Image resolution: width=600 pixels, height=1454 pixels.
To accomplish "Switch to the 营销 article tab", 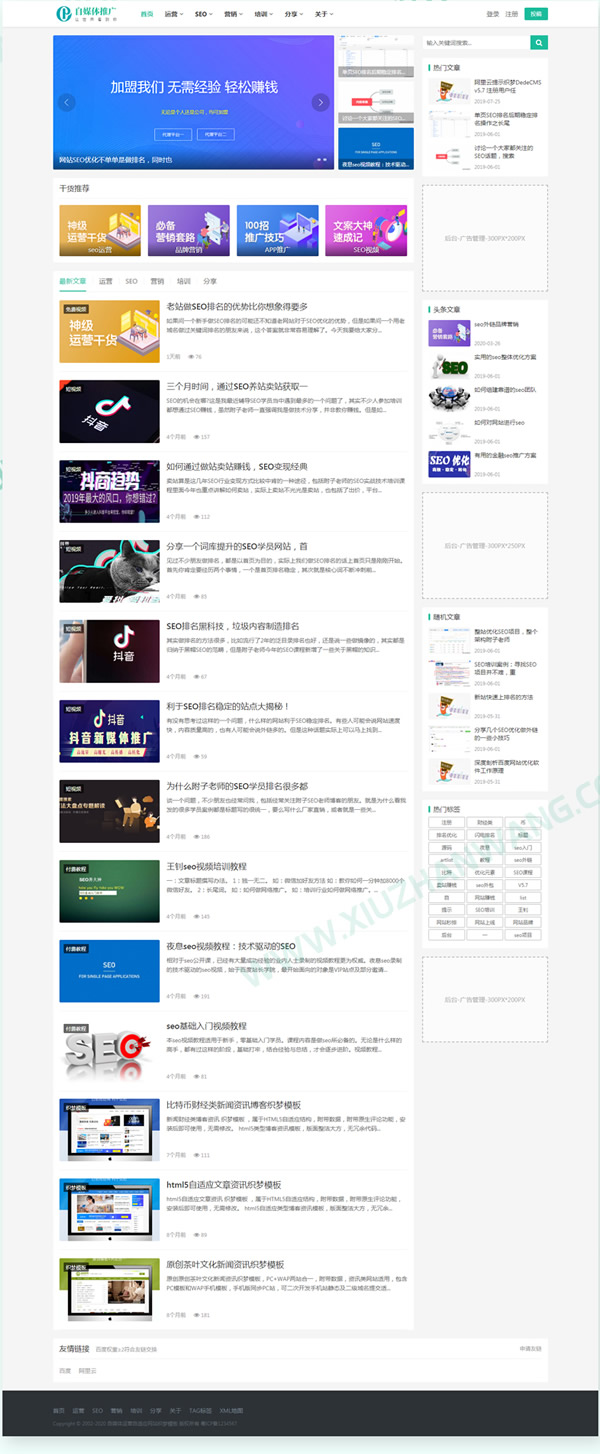I will click(x=157, y=282).
